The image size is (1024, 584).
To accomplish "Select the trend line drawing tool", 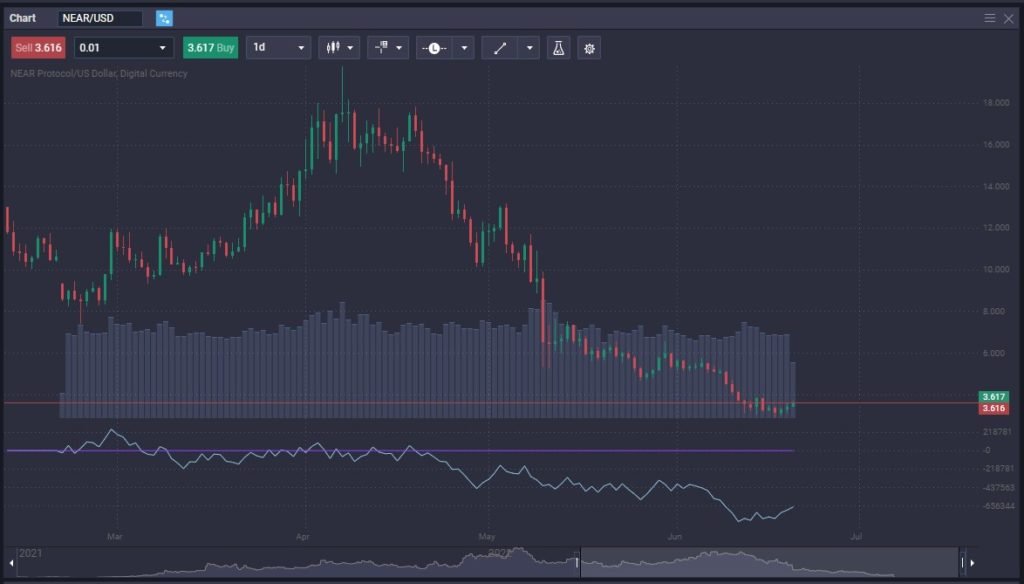I will [x=499, y=48].
